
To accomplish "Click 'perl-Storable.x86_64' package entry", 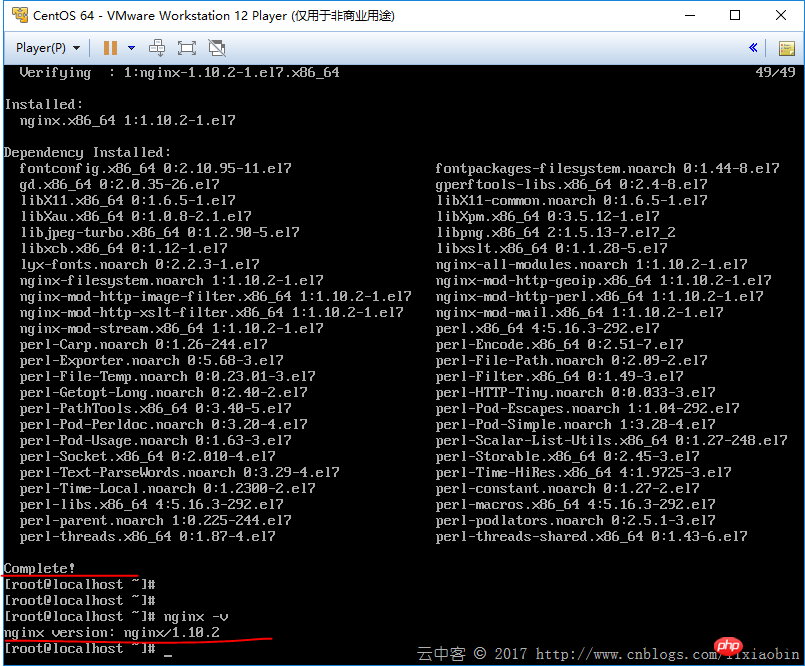I will coord(567,456).
